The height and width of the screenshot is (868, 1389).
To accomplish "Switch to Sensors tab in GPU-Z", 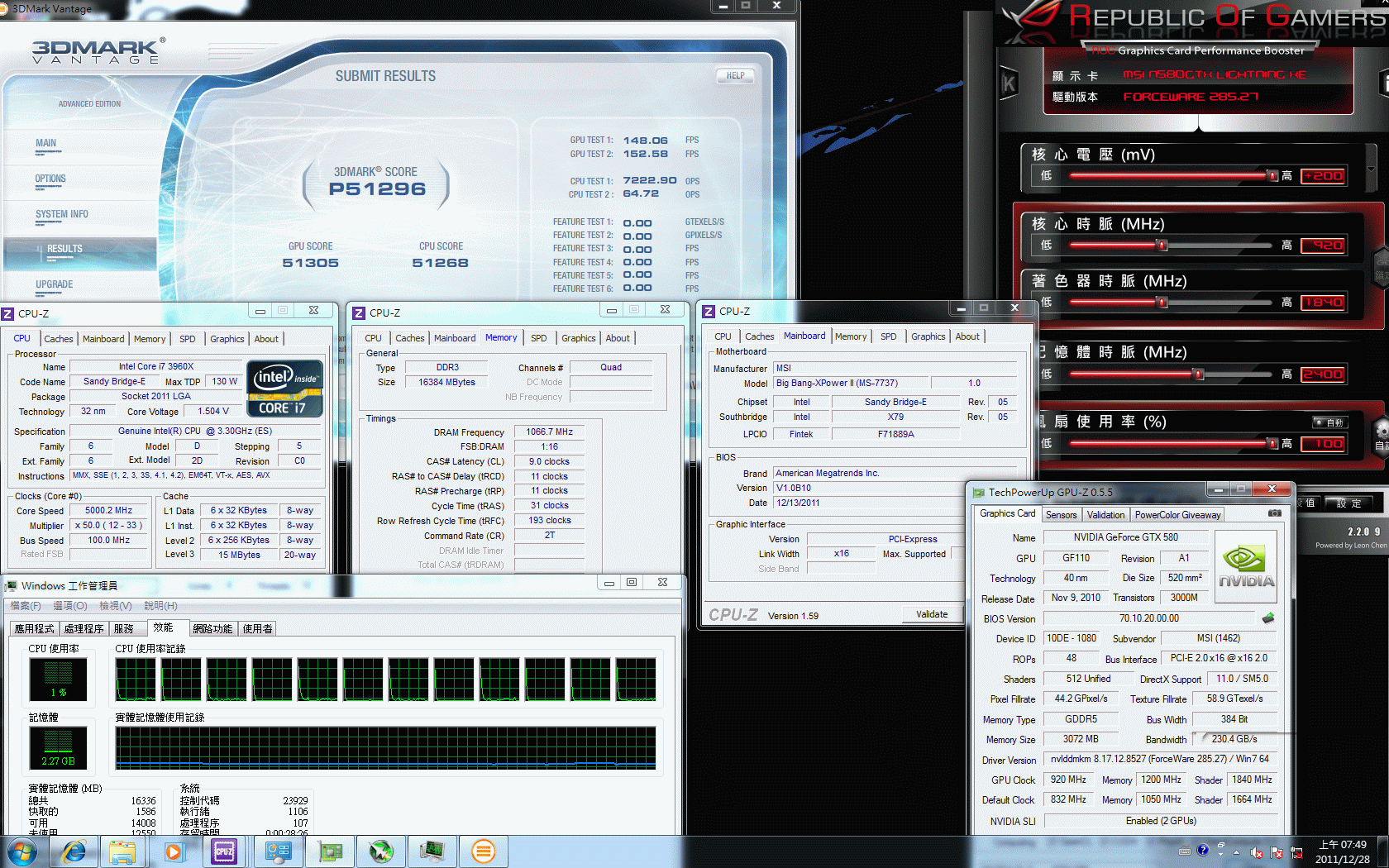I will coord(1061,515).
